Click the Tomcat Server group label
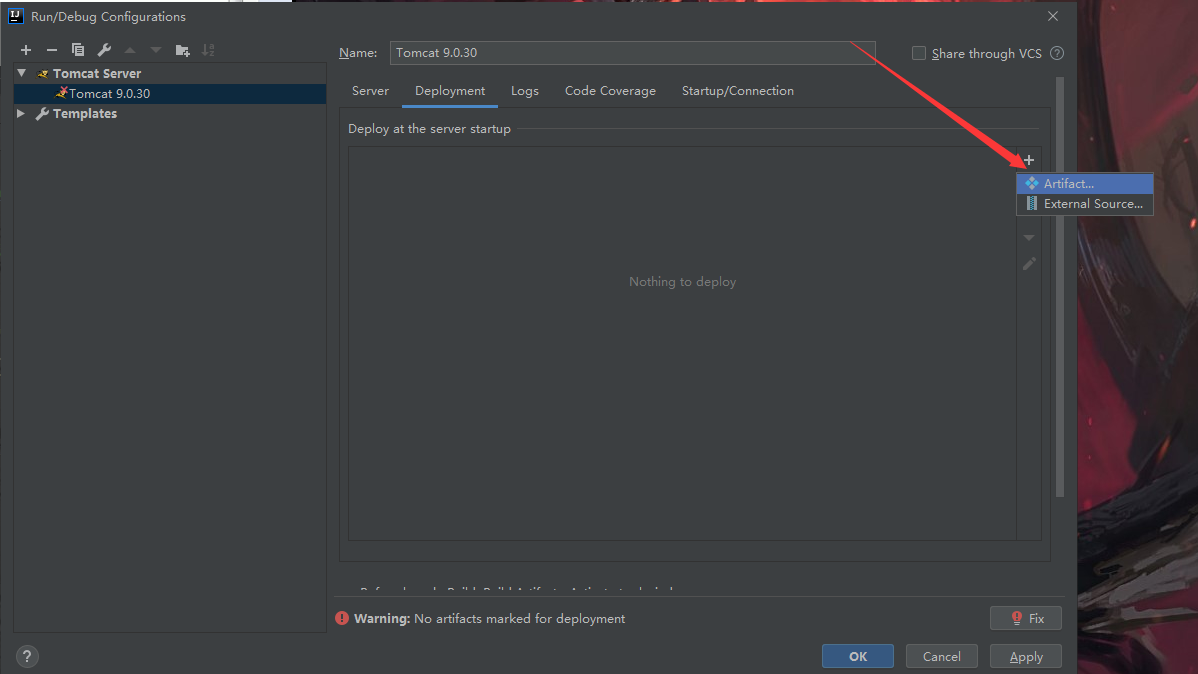 click(x=97, y=73)
